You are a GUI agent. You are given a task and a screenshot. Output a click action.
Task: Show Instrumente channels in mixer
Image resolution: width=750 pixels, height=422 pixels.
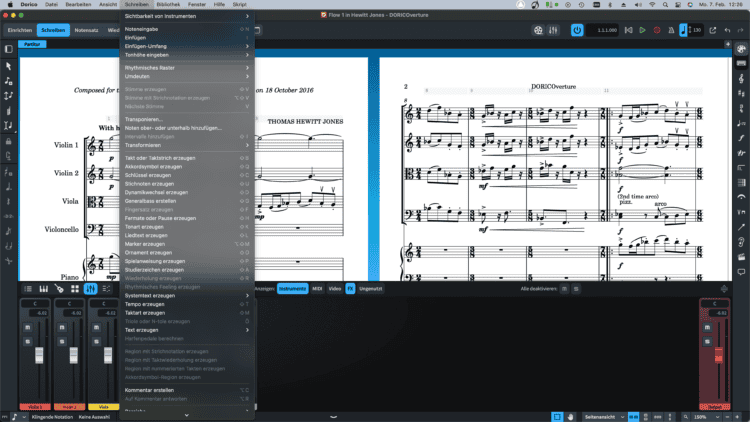[x=292, y=289]
